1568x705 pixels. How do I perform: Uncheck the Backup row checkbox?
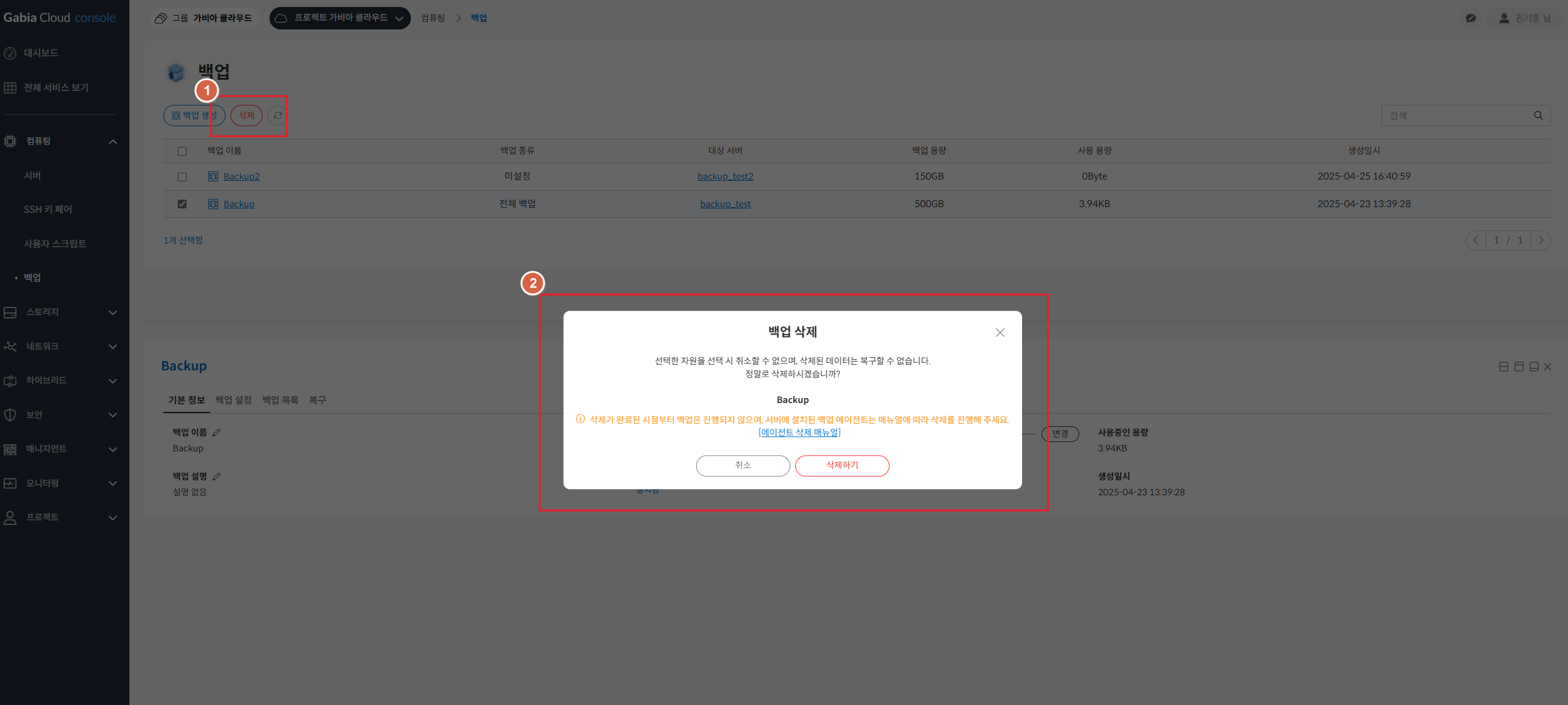tap(182, 204)
